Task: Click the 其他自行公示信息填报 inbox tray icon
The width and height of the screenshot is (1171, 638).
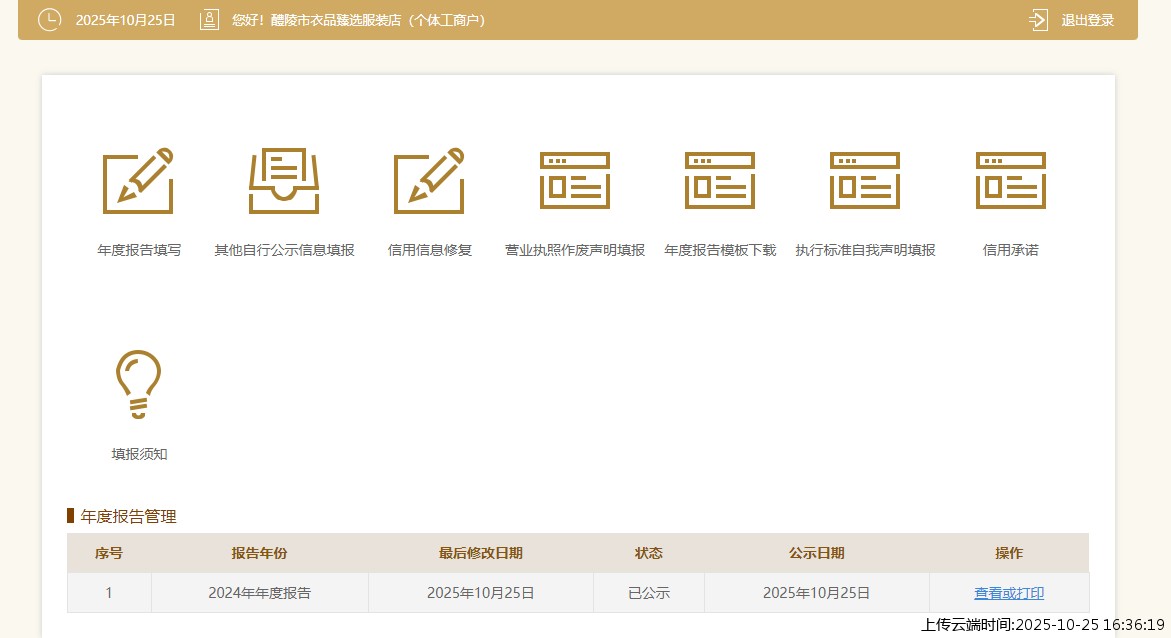Action: 284,181
